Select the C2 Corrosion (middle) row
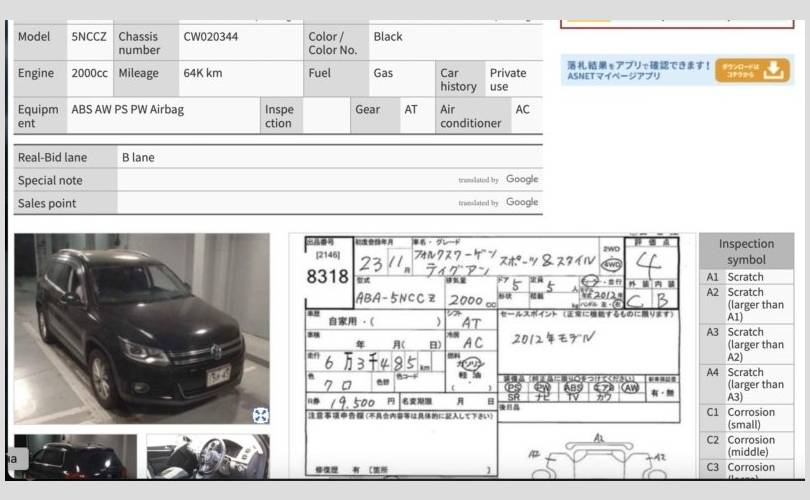This screenshot has height=500, width=810. pos(746,446)
